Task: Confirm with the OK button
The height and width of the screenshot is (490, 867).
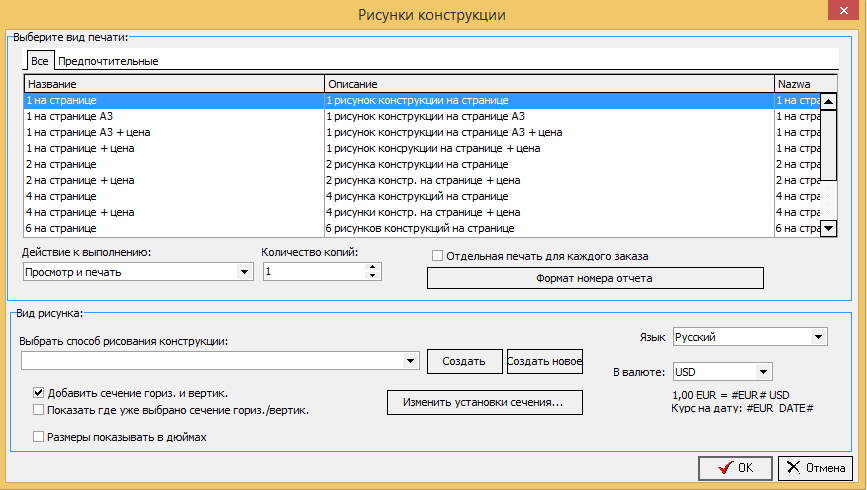Action: click(x=735, y=468)
